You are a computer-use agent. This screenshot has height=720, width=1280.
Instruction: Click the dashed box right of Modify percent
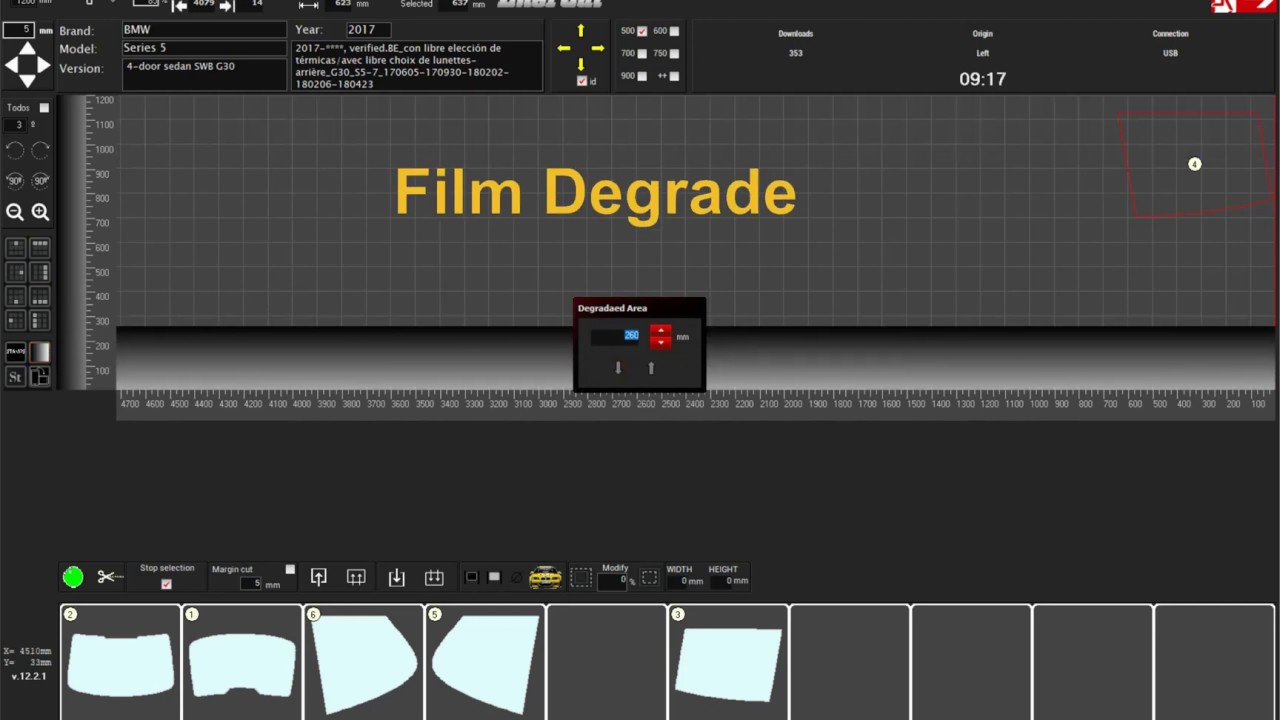tap(649, 577)
